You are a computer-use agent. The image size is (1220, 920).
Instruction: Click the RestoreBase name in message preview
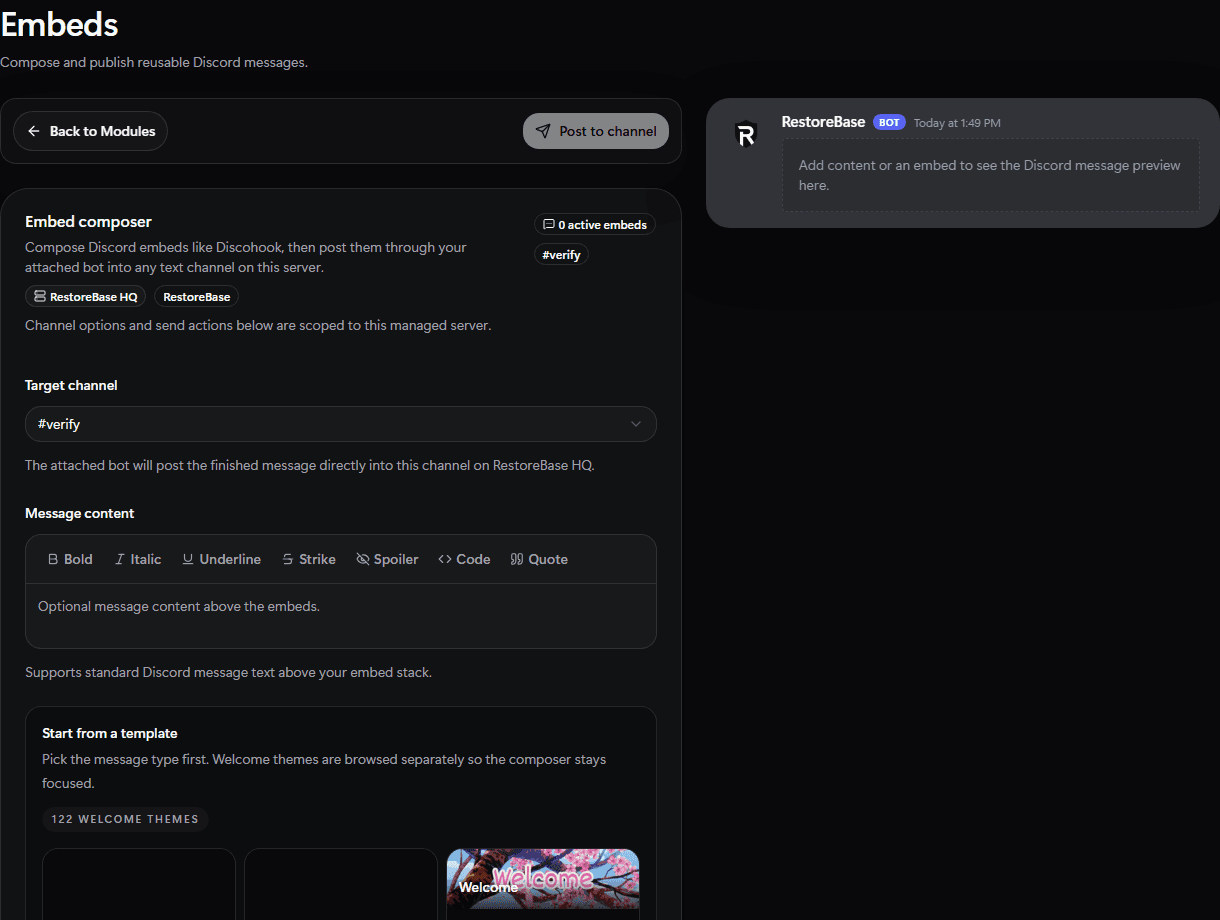[x=823, y=122]
